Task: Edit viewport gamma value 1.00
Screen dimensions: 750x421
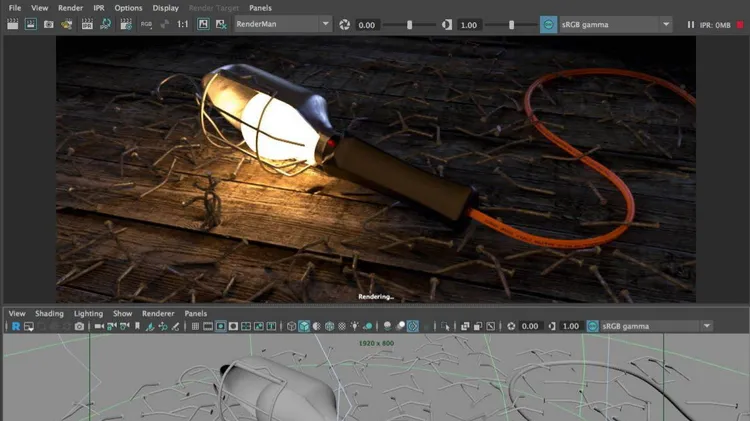Action: pos(571,326)
